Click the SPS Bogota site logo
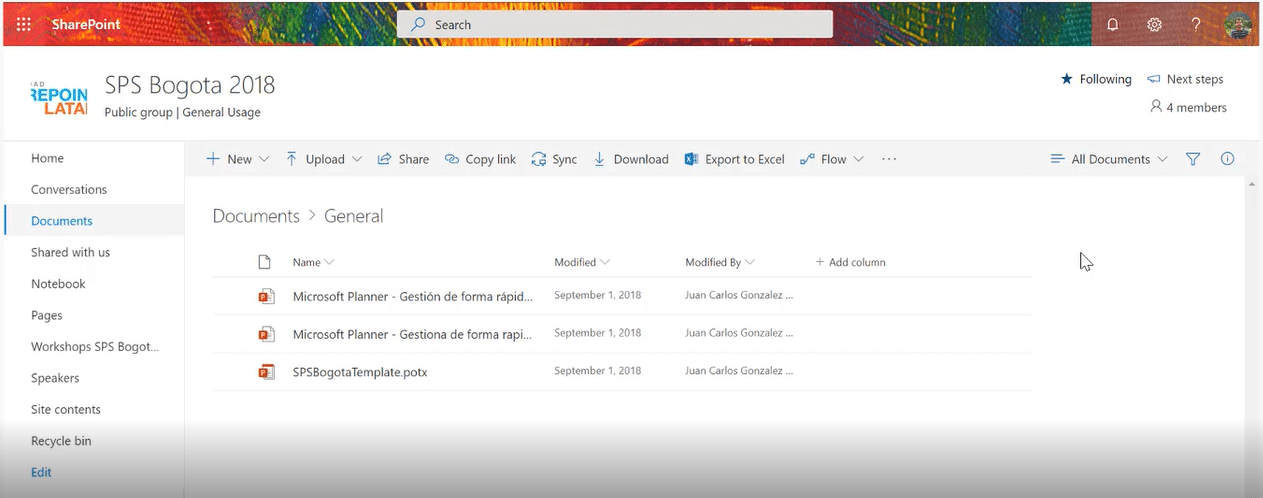1263x498 pixels. pyautogui.click(x=59, y=97)
